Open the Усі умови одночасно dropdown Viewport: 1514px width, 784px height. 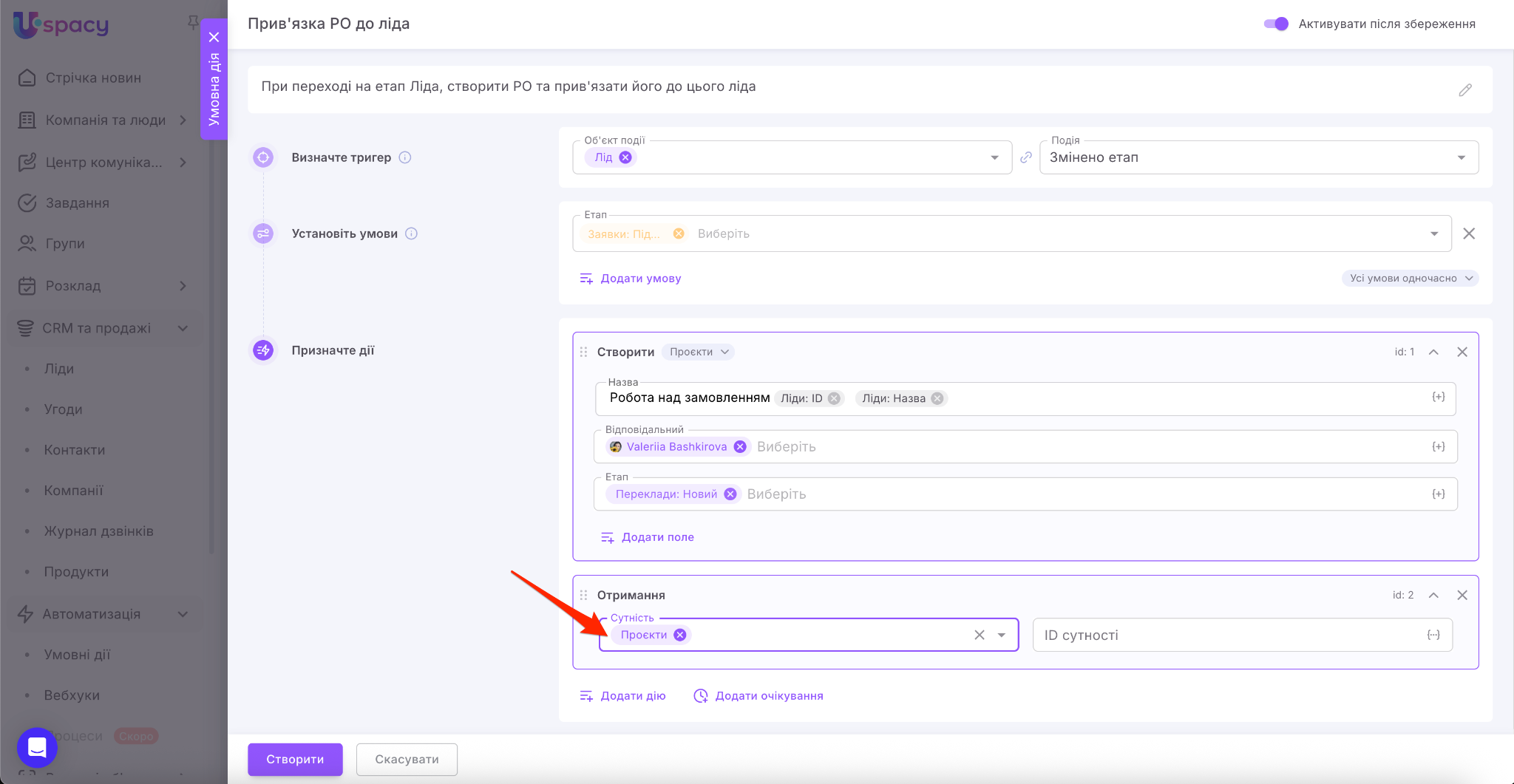pyautogui.click(x=1410, y=279)
